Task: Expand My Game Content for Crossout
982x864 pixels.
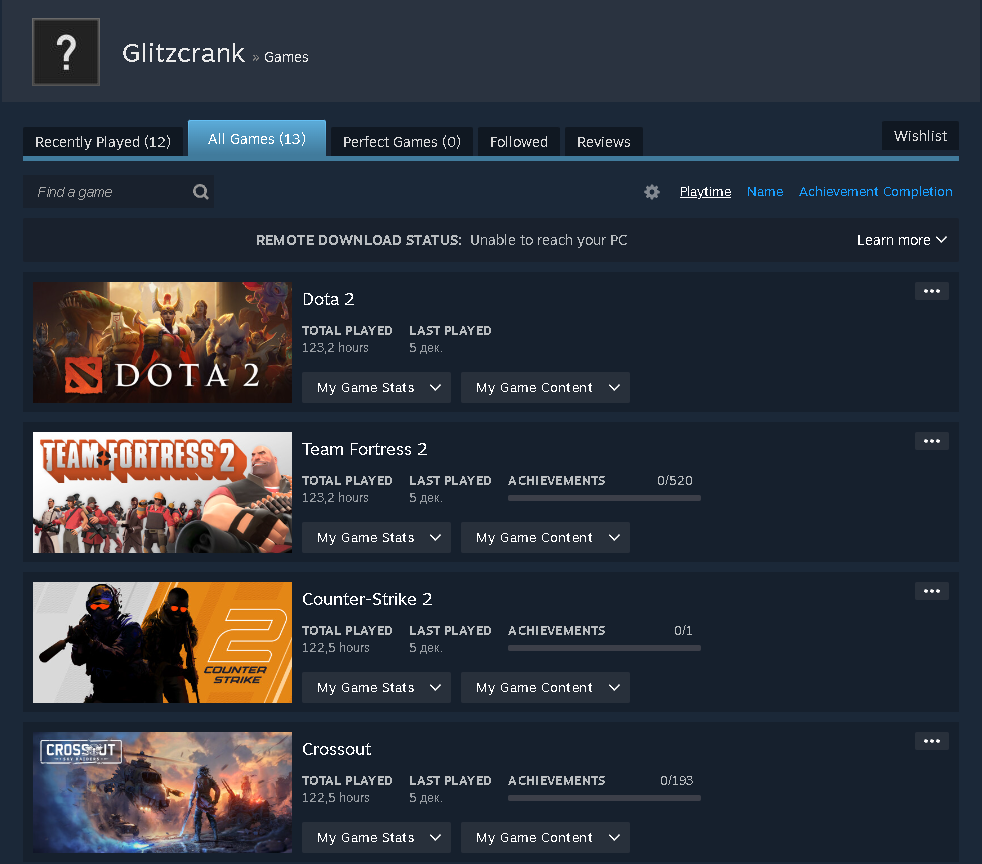Action: click(x=545, y=838)
